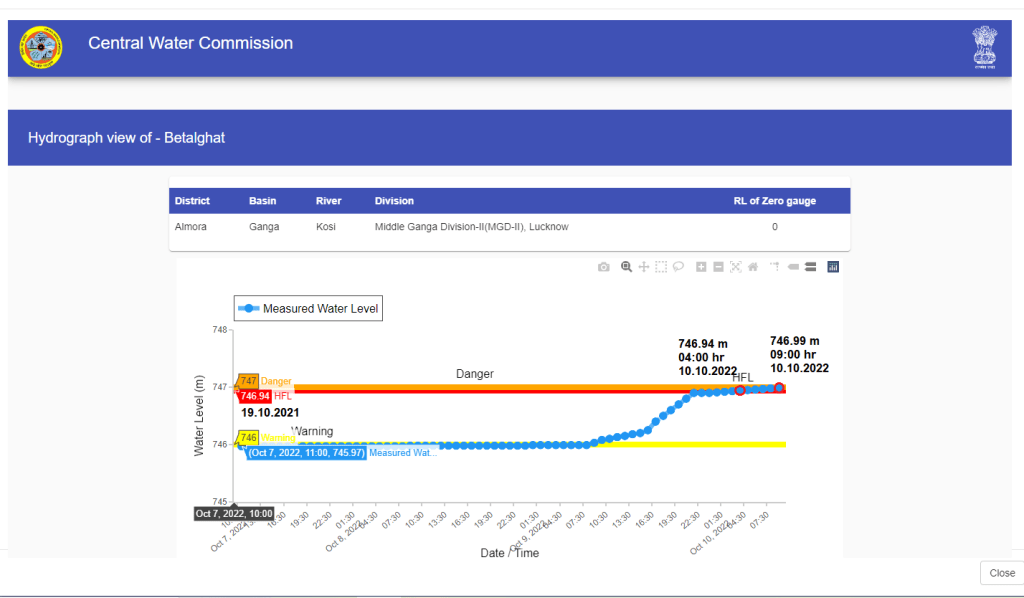The height and width of the screenshot is (598, 1024).
Task: Compare data on hover
Action: pos(810,267)
